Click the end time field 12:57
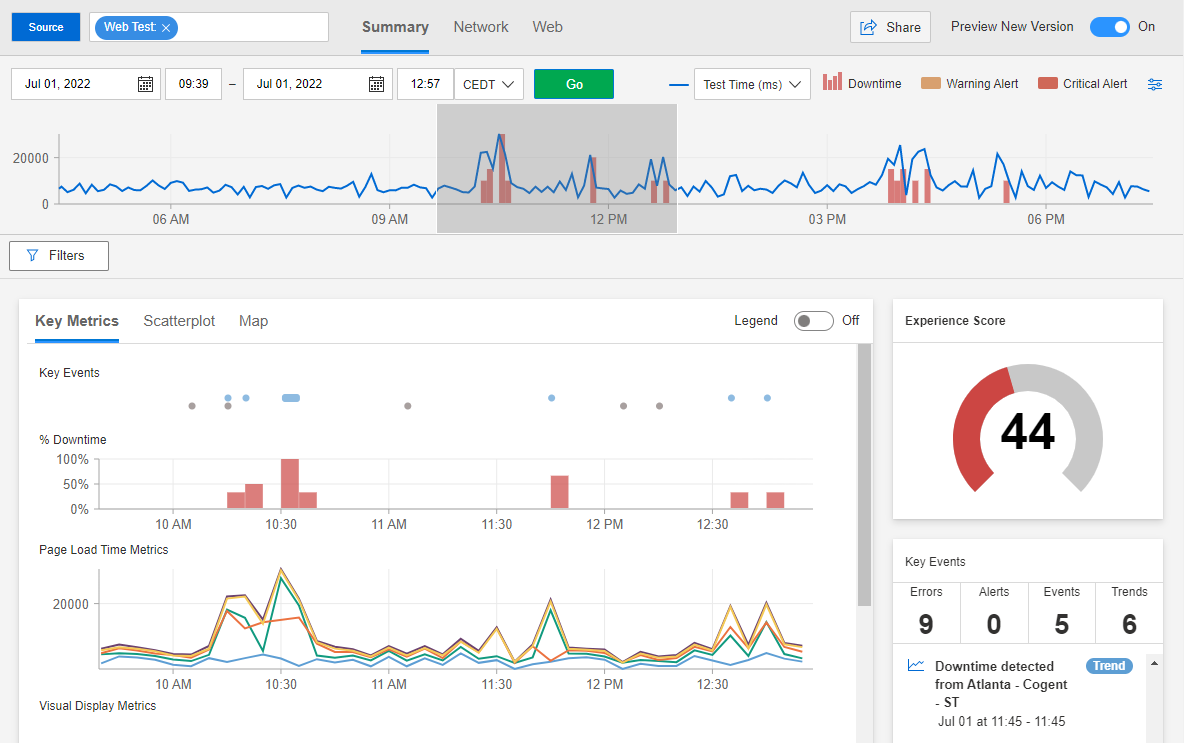Viewport: 1184px width, 743px height. (425, 84)
